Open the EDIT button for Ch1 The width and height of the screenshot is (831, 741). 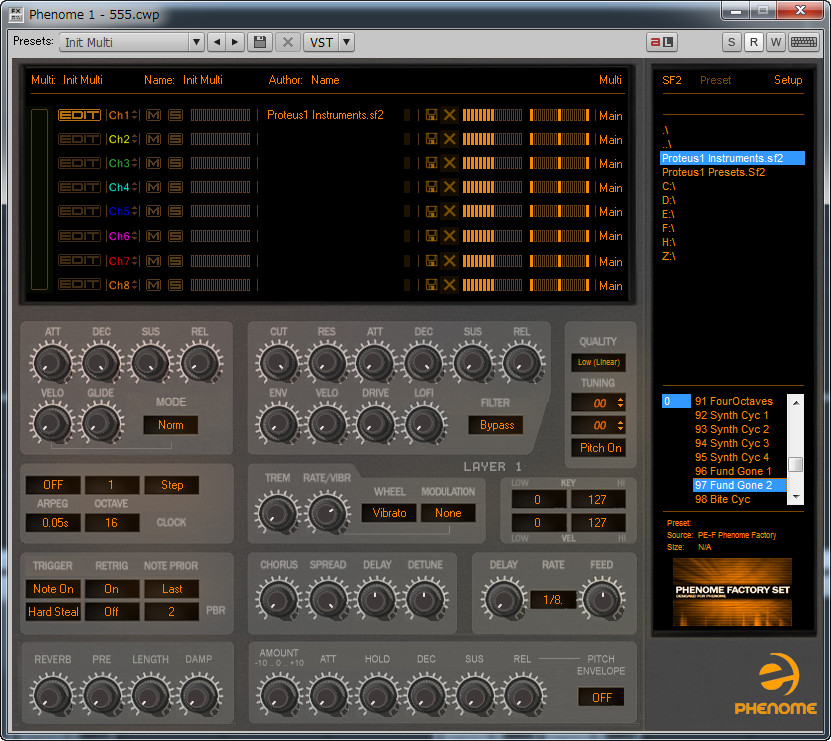(x=79, y=115)
